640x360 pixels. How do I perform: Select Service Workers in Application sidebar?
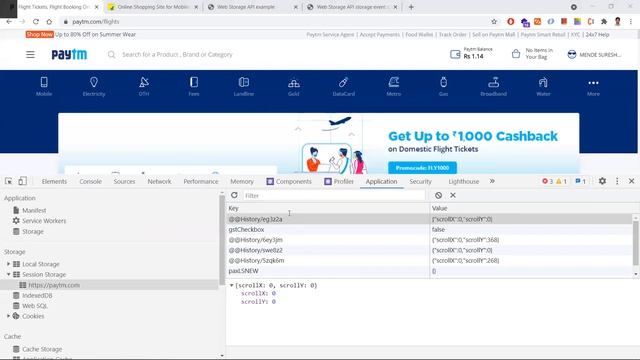point(44,221)
